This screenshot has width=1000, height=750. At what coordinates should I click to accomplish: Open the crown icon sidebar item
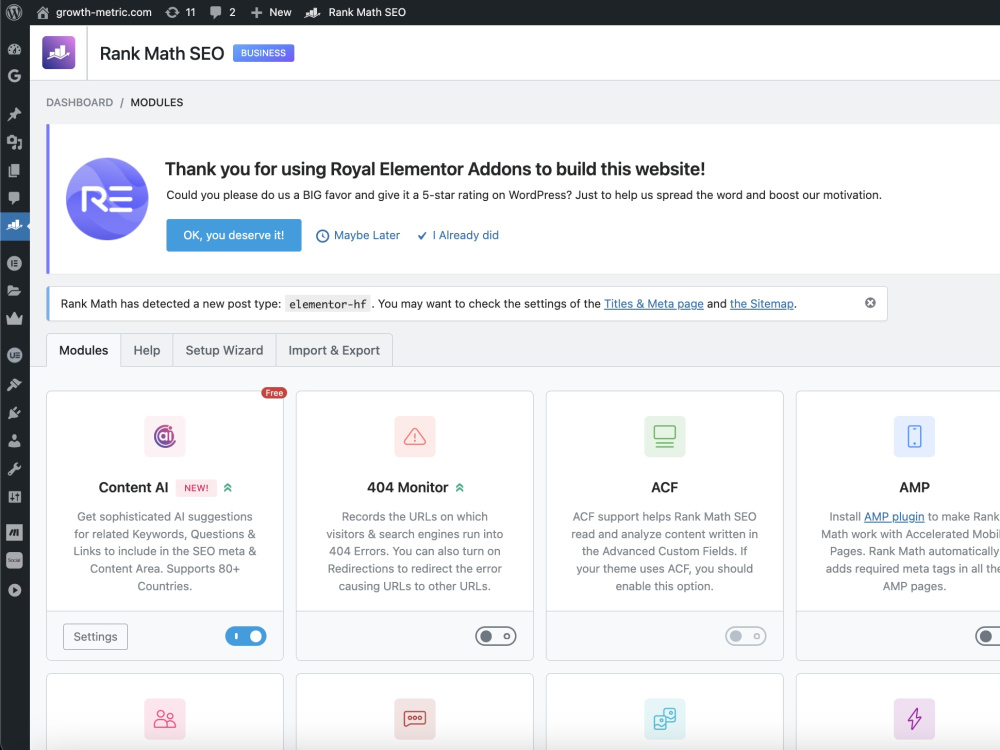(14, 318)
